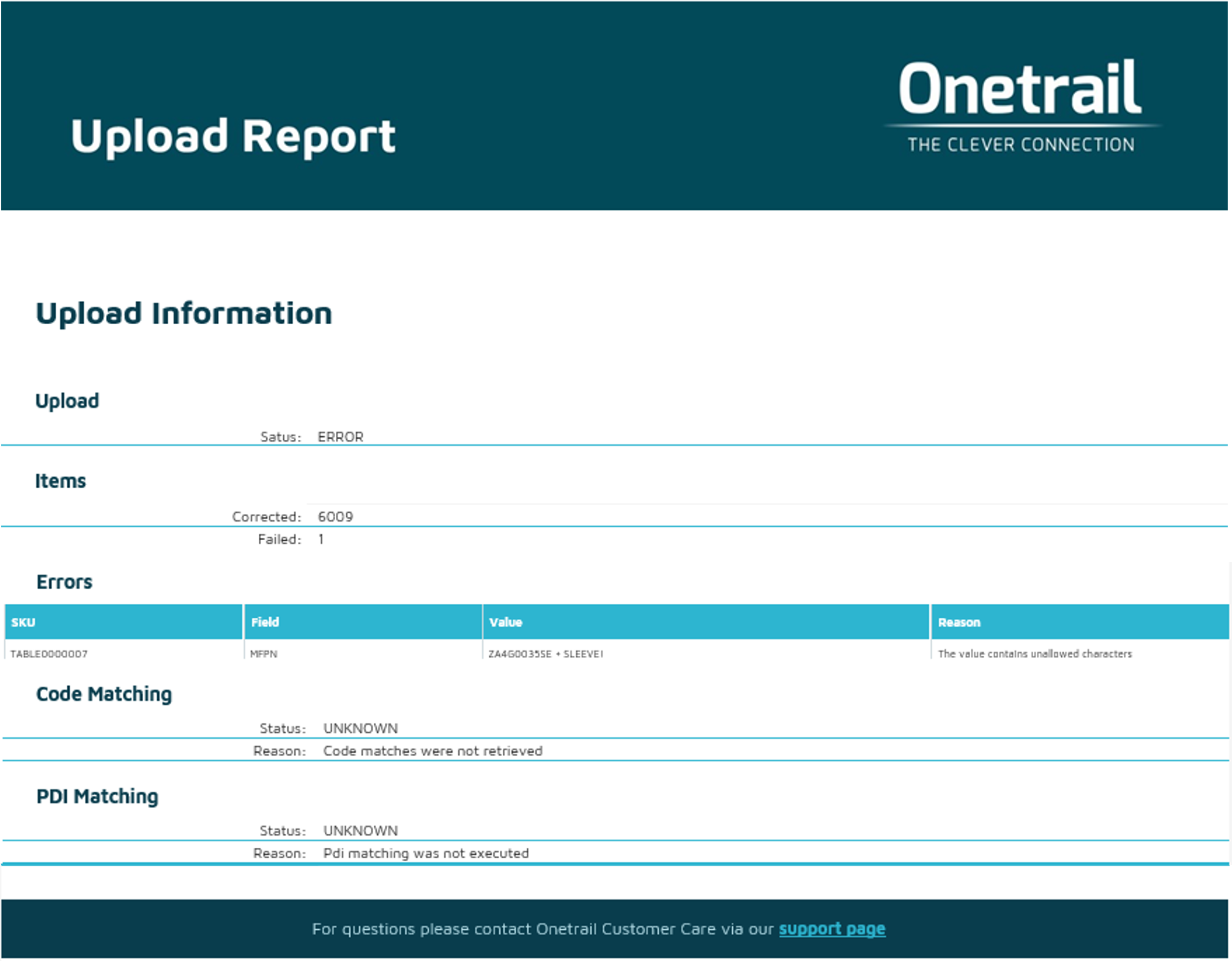1232x961 pixels.
Task: Click the Code matches not retrieved reason
Action: pyautogui.click(x=432, y=751)
